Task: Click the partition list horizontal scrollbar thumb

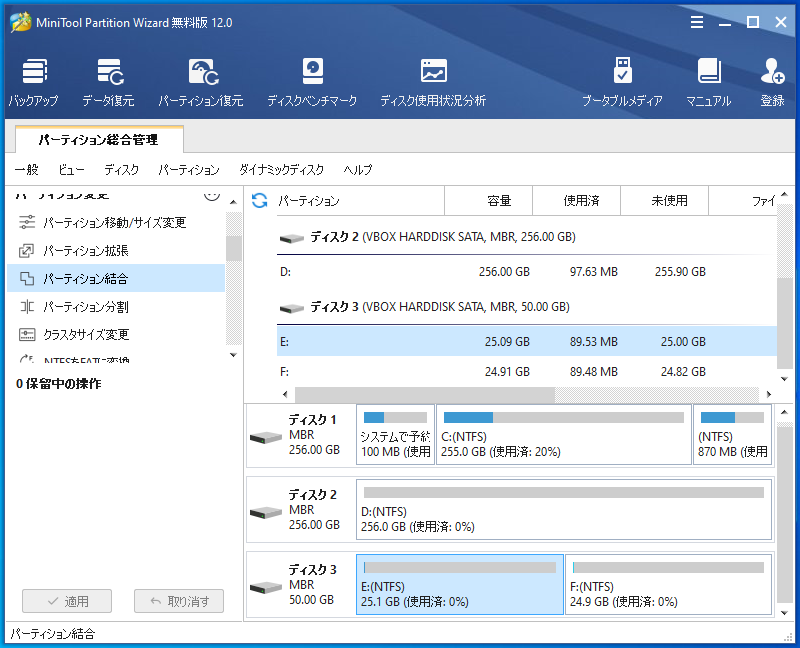Action: 425,394
